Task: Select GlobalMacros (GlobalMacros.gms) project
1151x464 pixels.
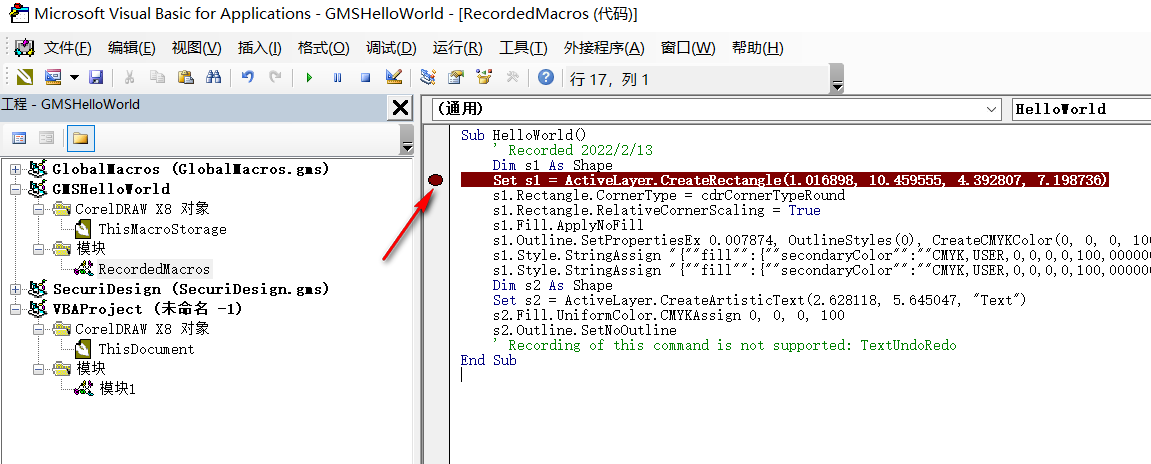Action: point(191,169)
